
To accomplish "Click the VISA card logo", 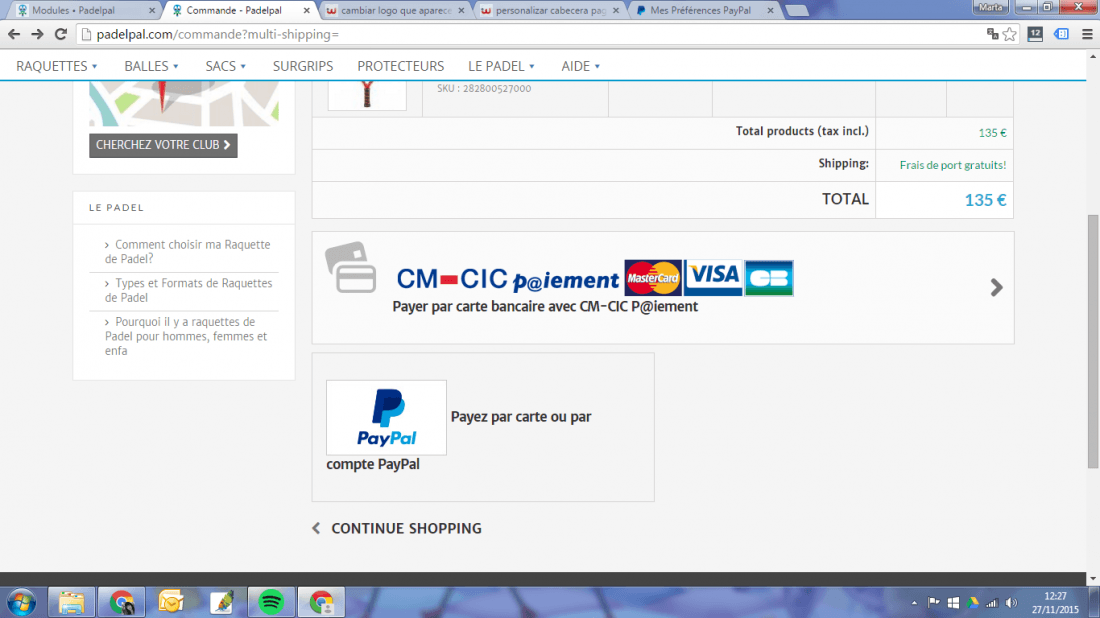I will tap(713, 278).
